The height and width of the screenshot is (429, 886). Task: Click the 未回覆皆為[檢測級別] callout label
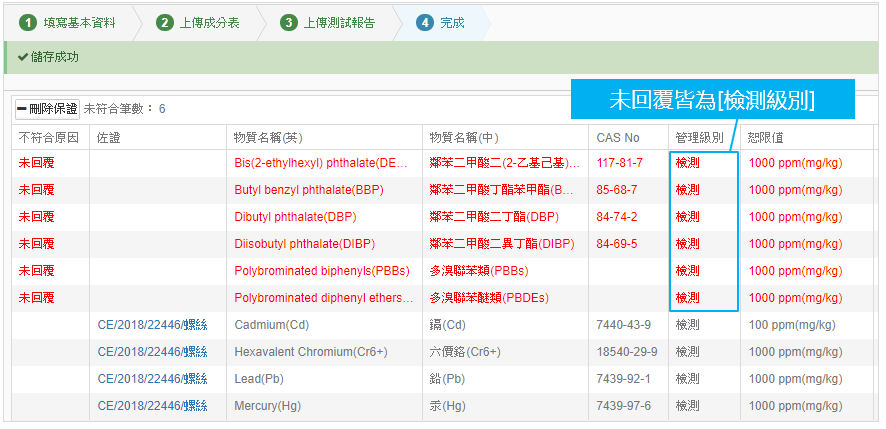tap(712, 100)
